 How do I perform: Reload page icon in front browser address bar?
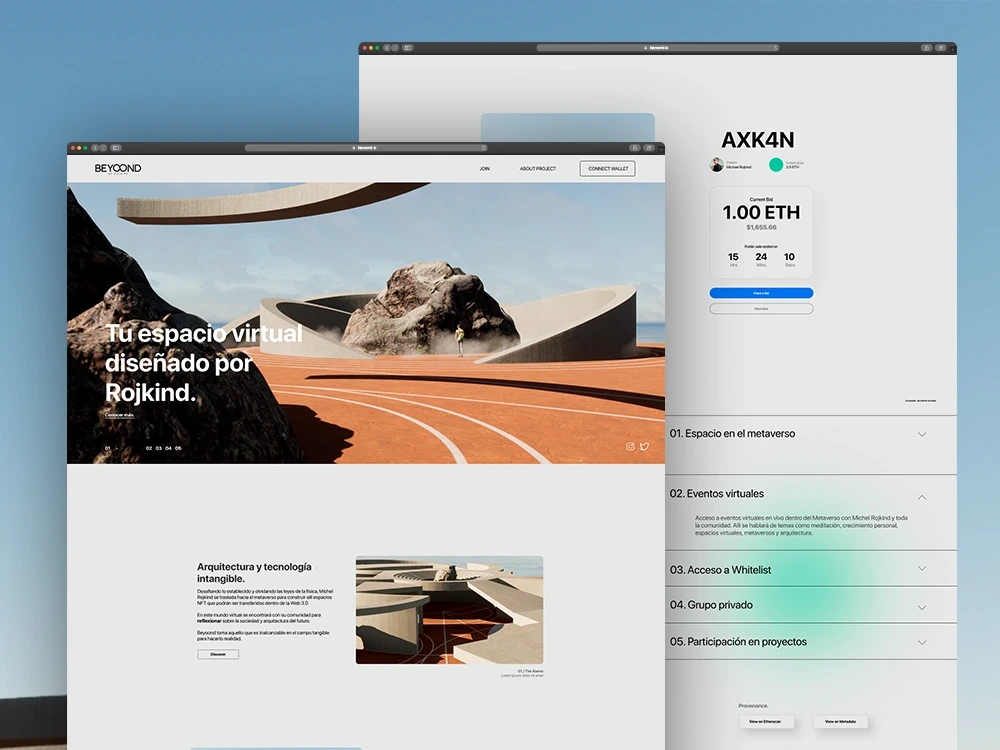pos(484,148)
